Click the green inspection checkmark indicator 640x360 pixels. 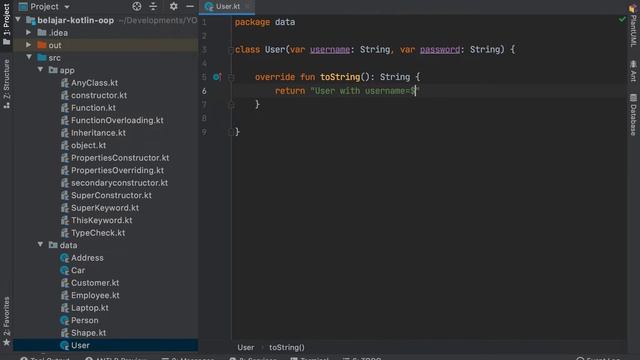(x=622, y=19)
